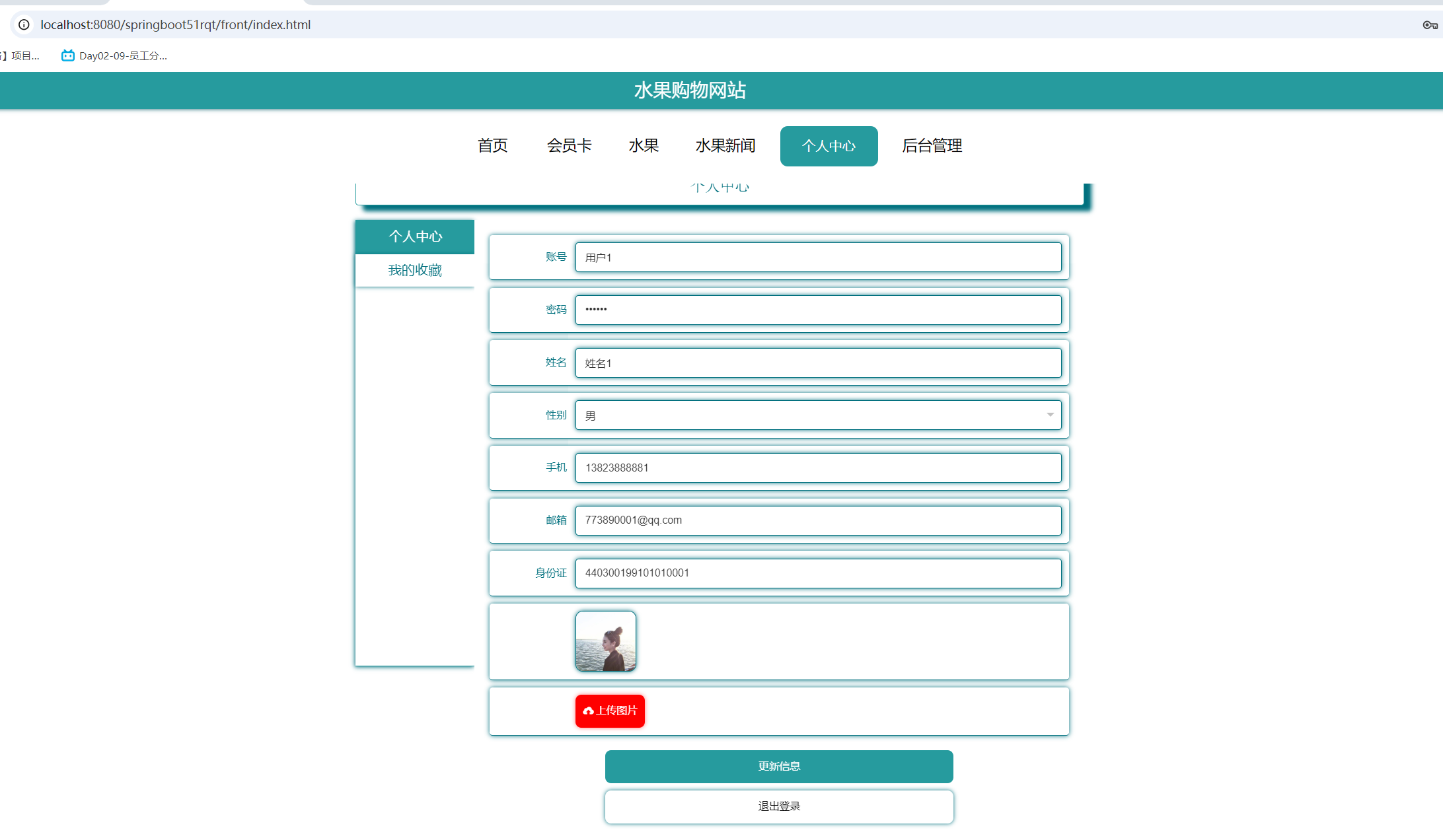The height and width of the screenshot is (840, 1443).
Task: Go to the 会员卡 menu item
Action: coord(569,146)
